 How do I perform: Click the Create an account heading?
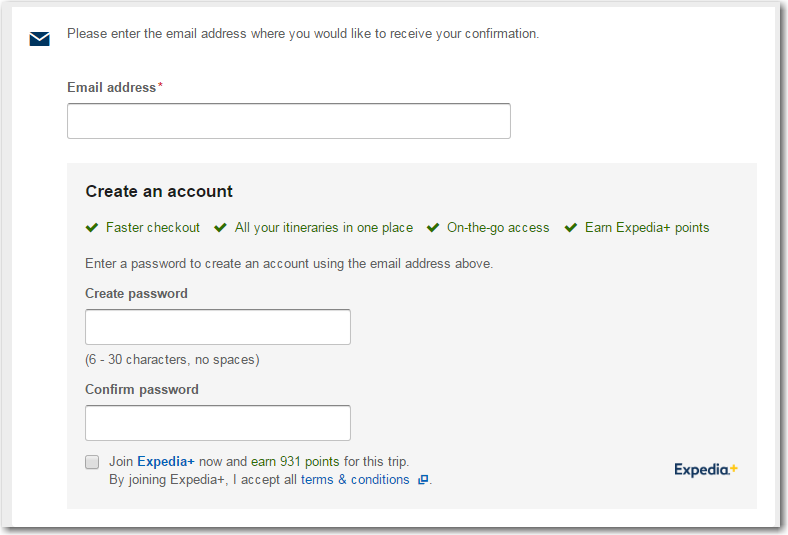[x=159, y=191]
